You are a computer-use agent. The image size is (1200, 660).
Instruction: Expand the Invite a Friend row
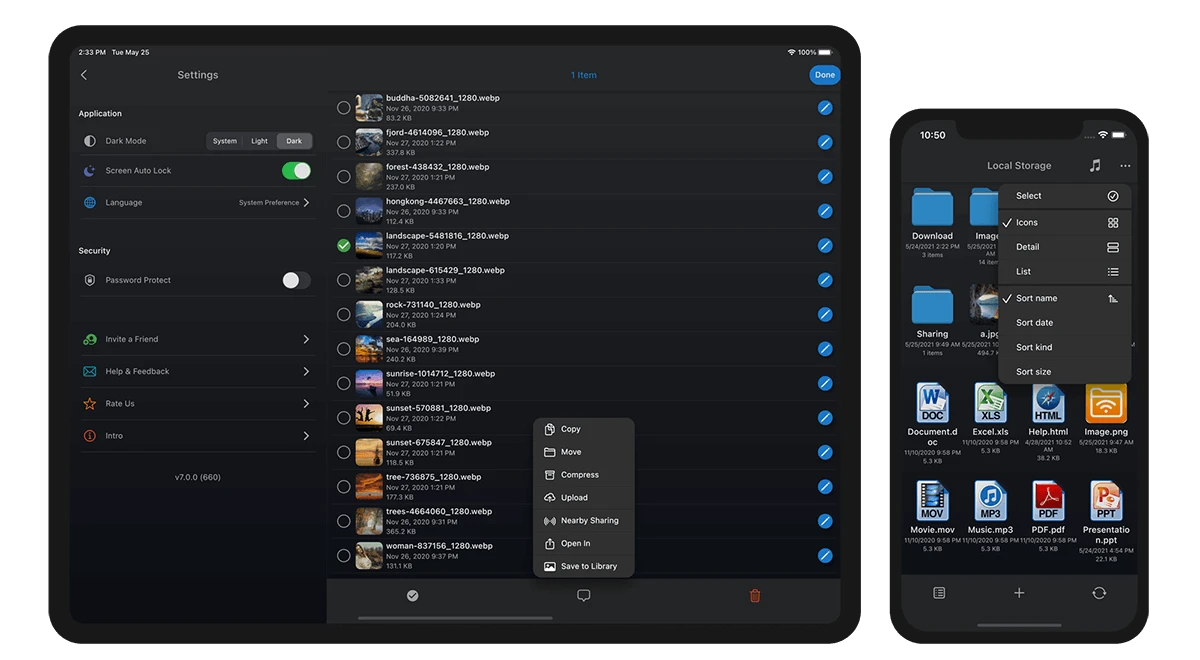[x=307, y=339]
